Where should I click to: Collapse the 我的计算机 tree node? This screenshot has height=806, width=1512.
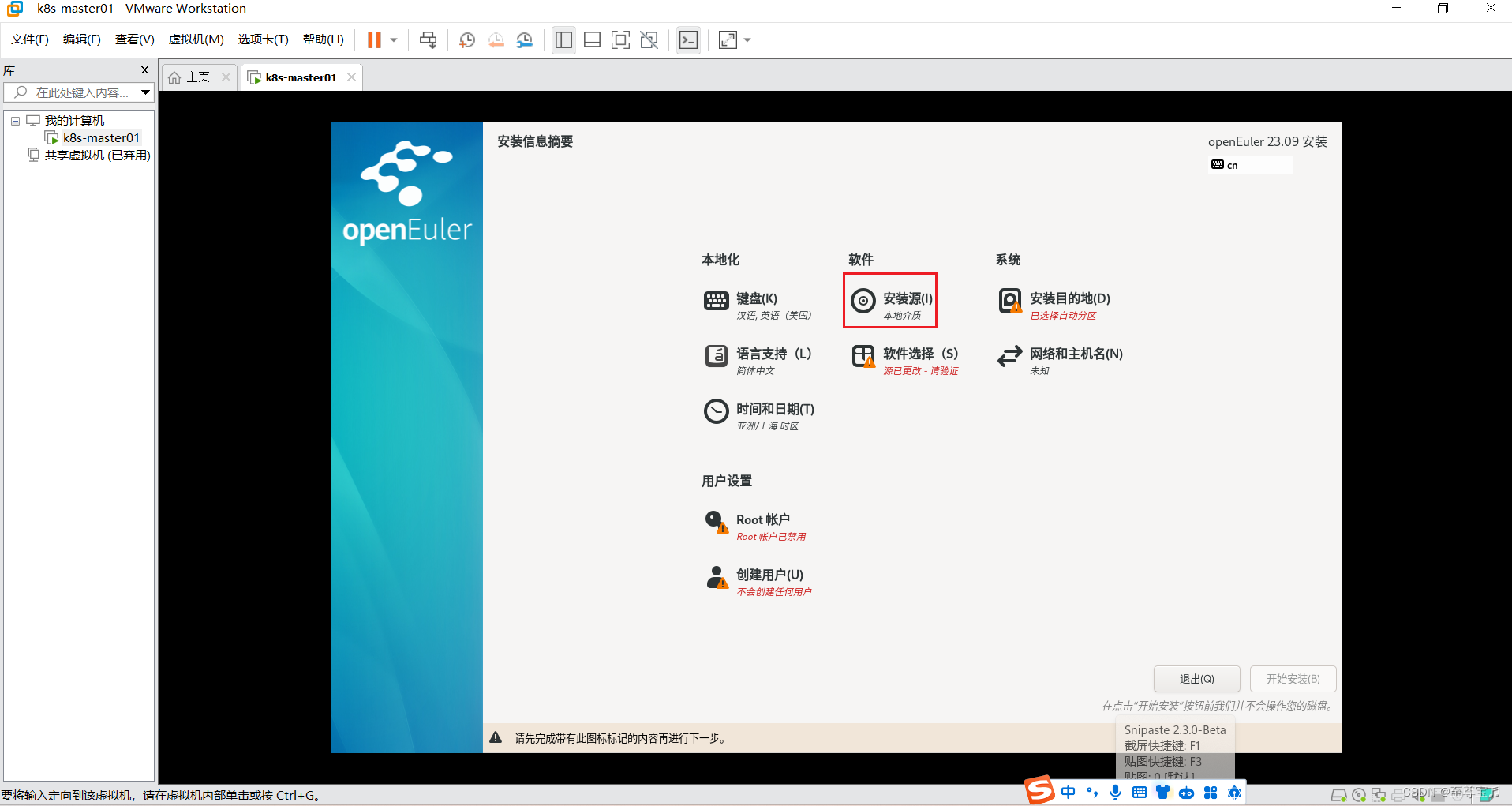click(14, 120)
